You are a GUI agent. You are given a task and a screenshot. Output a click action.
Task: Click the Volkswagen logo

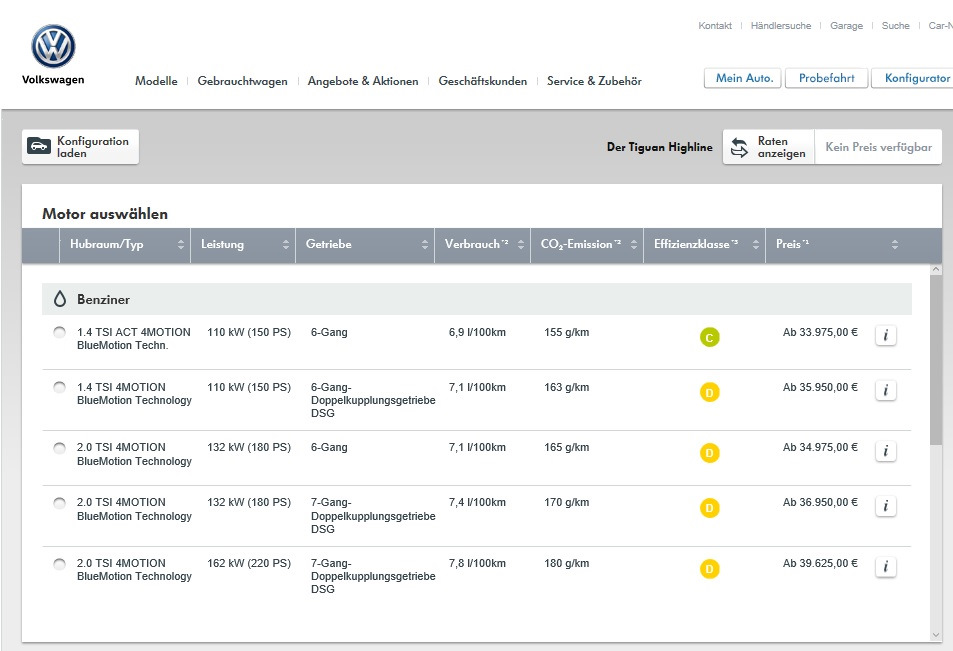53,47
